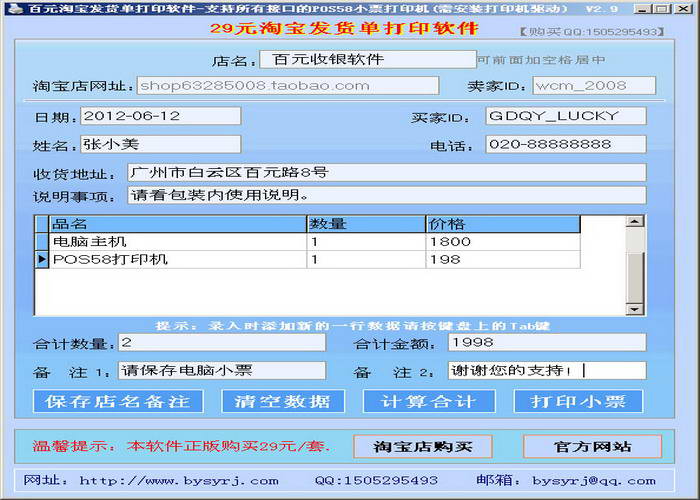
Task: Click the 品名 column header
Action: 178,224
